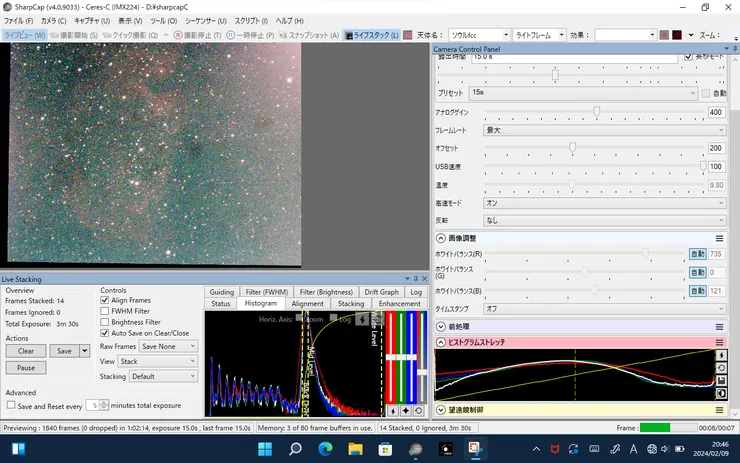The height and width of the screenshot is (463, 740).
Task: Click the Clear button
Action: (x=26, y=351)
